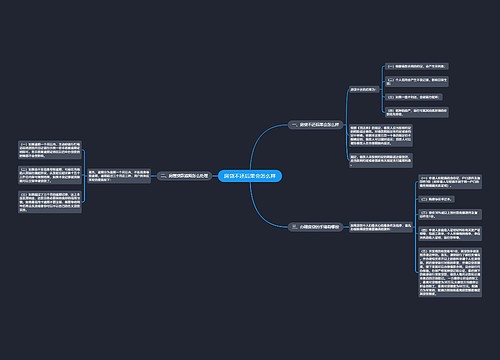Viewport: 500px width, 360px height.
Task: Click the summary node attached to the 二 branch
Action: (119, 176)
